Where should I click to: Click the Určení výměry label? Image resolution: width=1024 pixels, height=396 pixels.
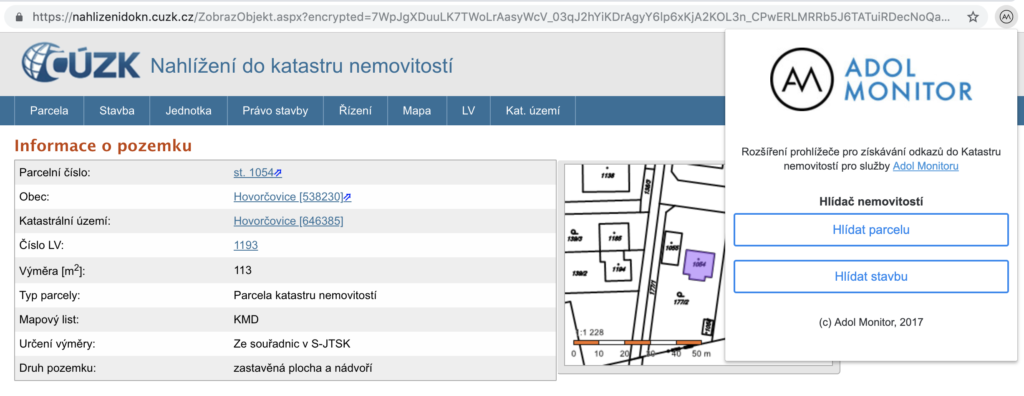58,344
